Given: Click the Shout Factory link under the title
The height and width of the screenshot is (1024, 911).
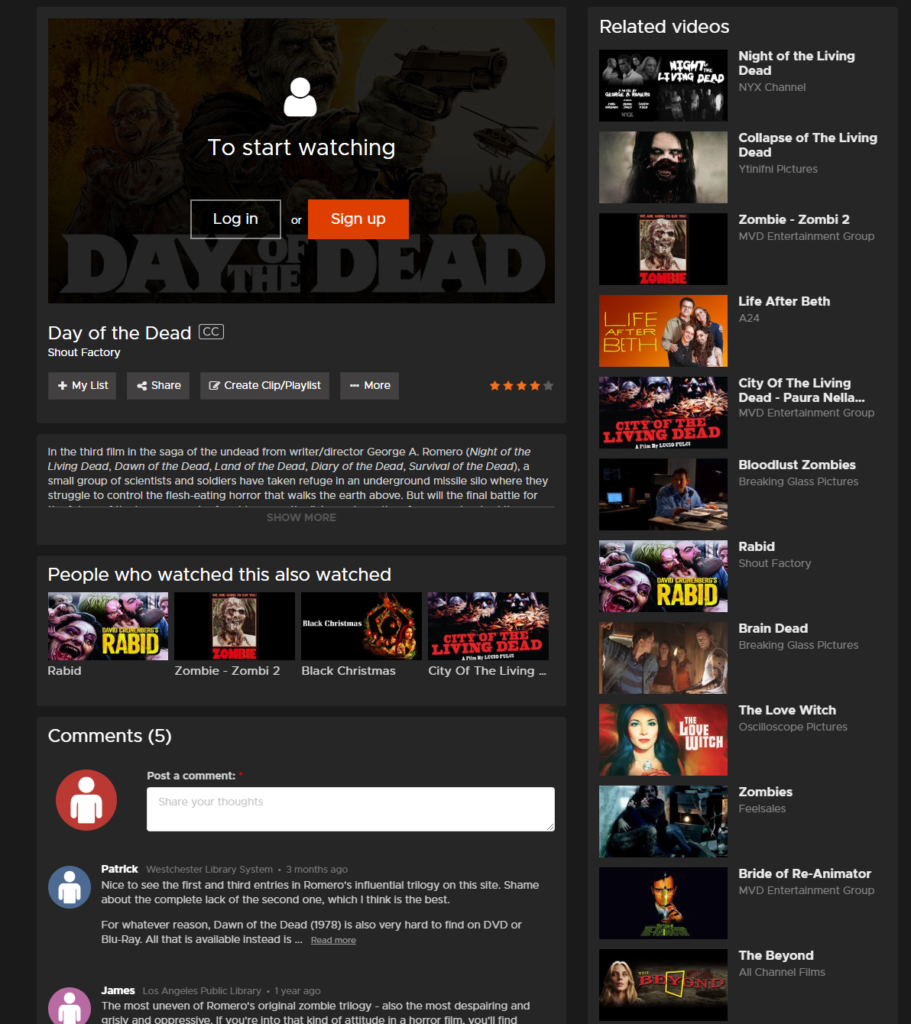Looking at the screenshot, I should pos(84,352).
